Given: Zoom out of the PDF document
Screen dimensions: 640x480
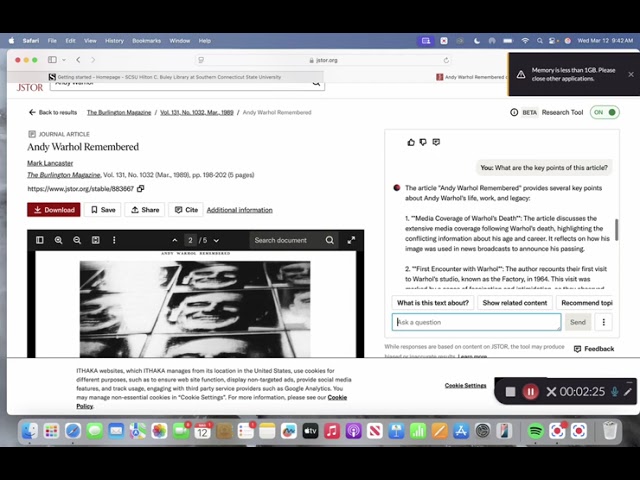Looking at the screenshot, I should click(77, 240).
